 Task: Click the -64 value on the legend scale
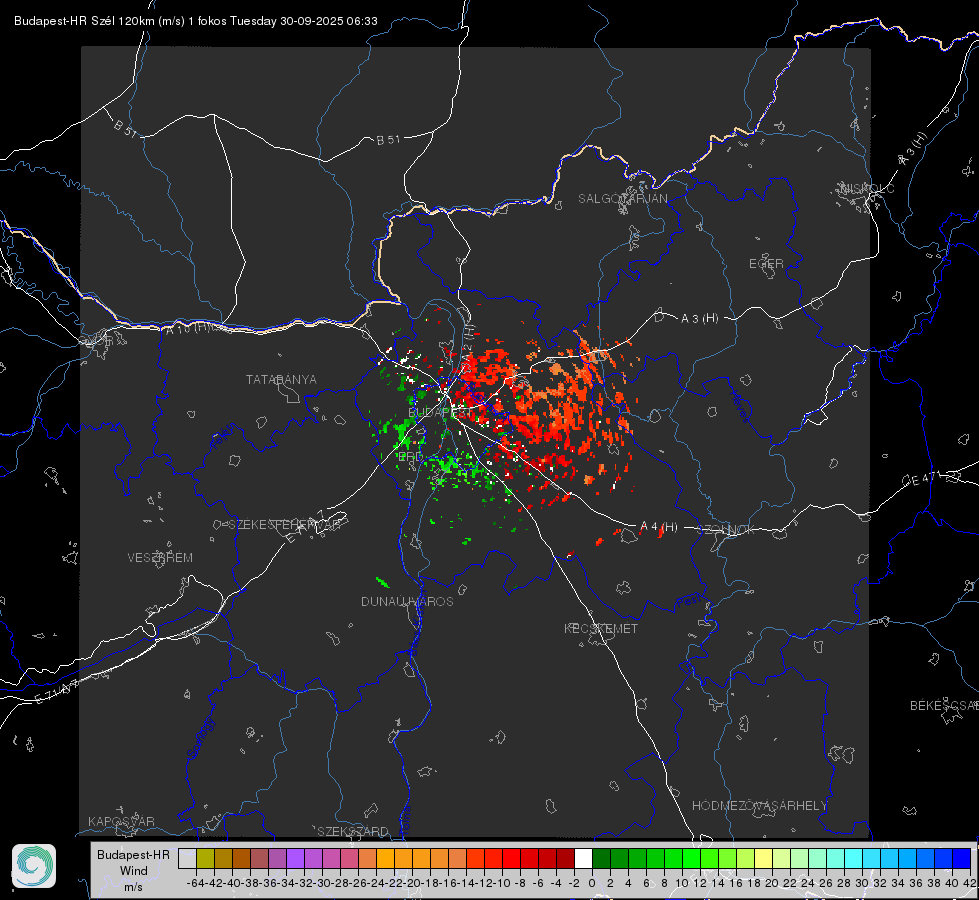(x=195, y=883)
